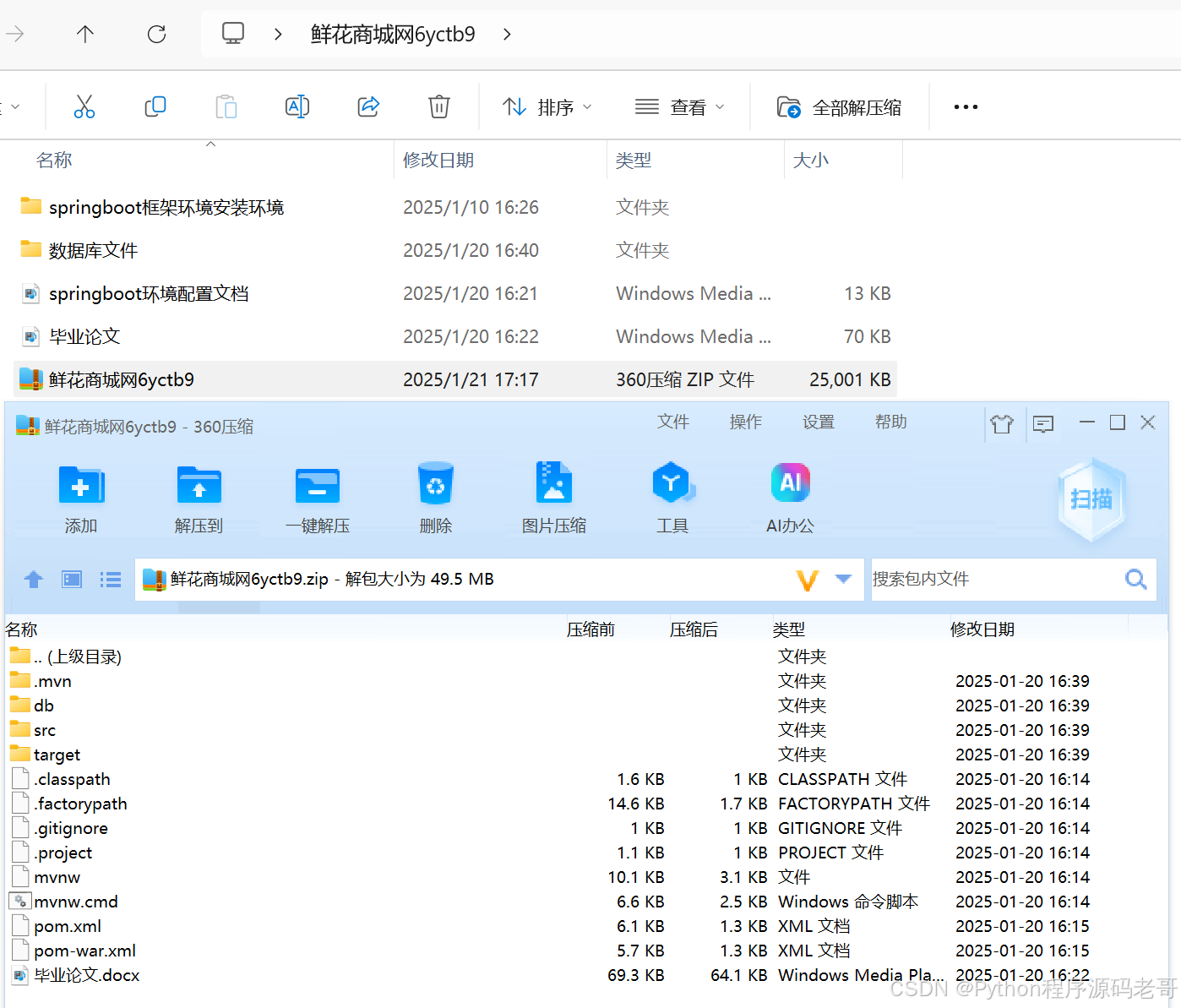
Task: Open the 操作 menu in 360压缩
Action: coord(746,422)
